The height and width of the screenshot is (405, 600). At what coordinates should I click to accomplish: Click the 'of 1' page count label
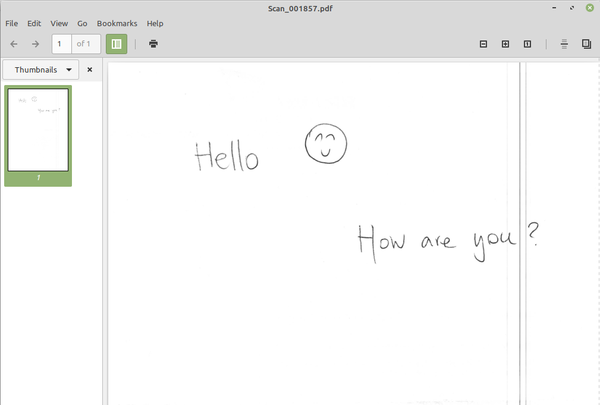(83, 44)
